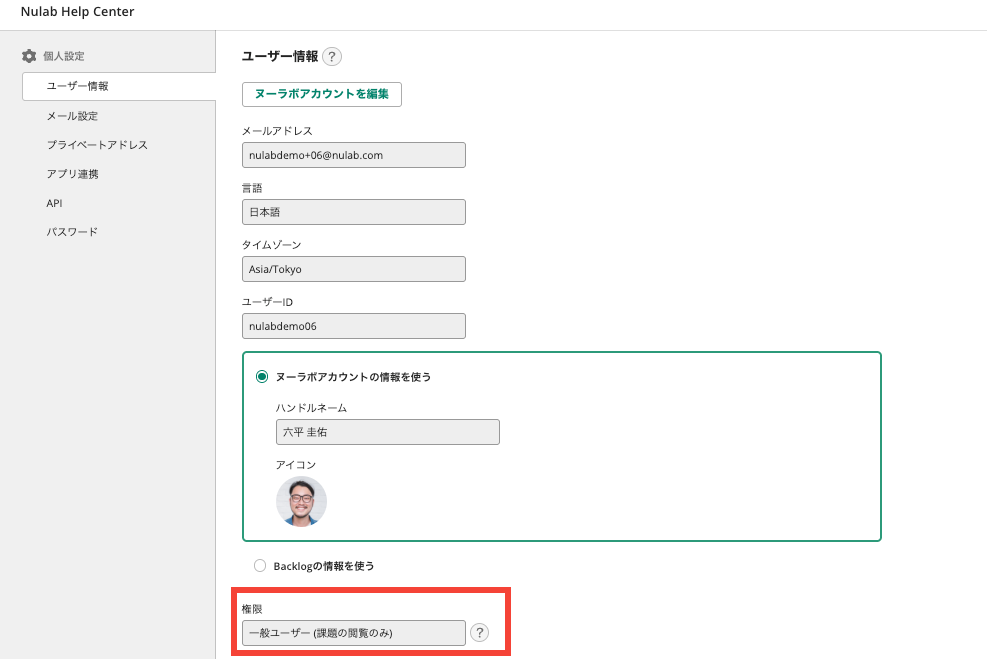Click the タイムゾーン label

coord(271,245)
